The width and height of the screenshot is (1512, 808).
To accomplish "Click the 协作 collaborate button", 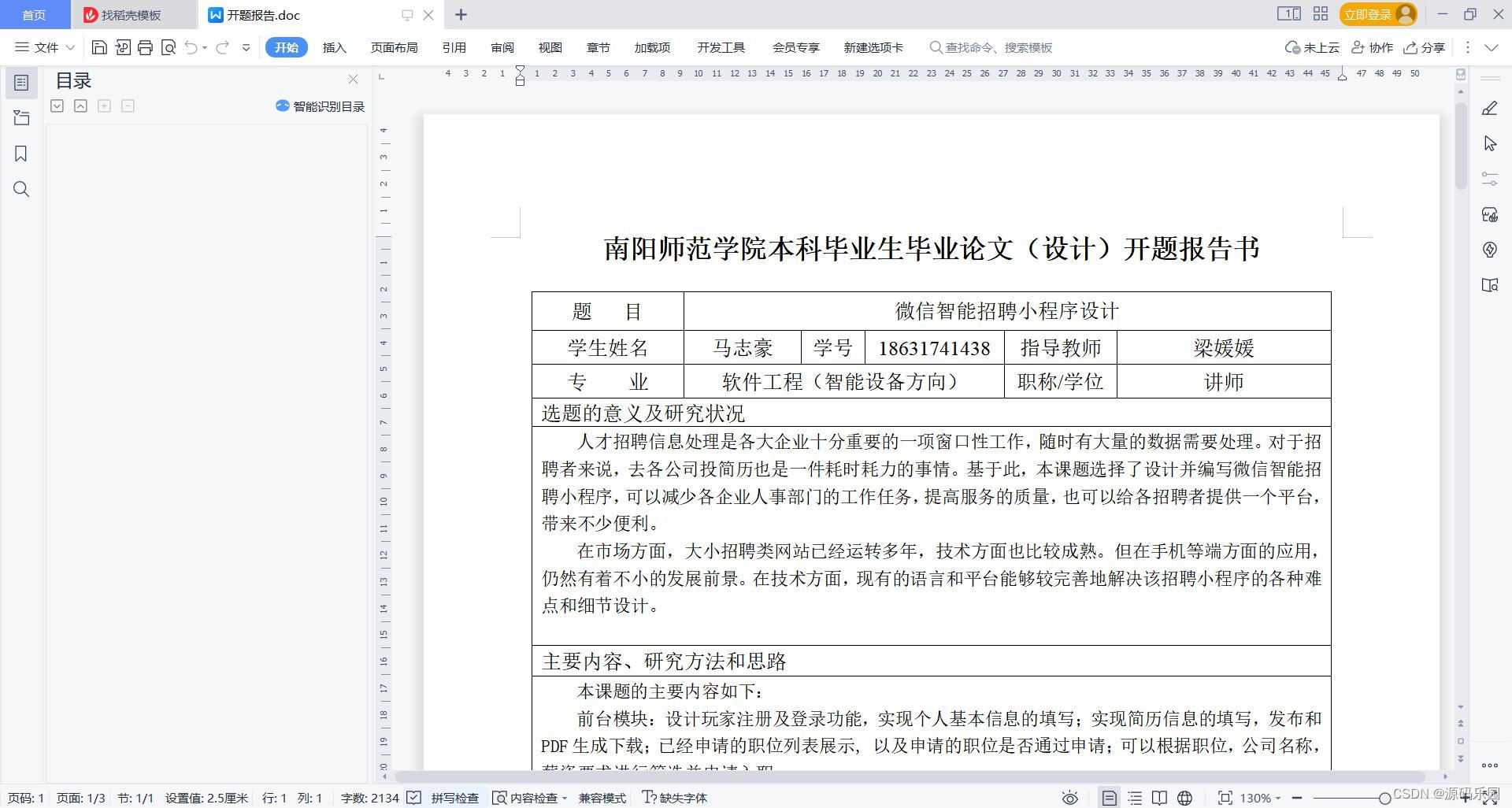I will (x=1373, y=47).
